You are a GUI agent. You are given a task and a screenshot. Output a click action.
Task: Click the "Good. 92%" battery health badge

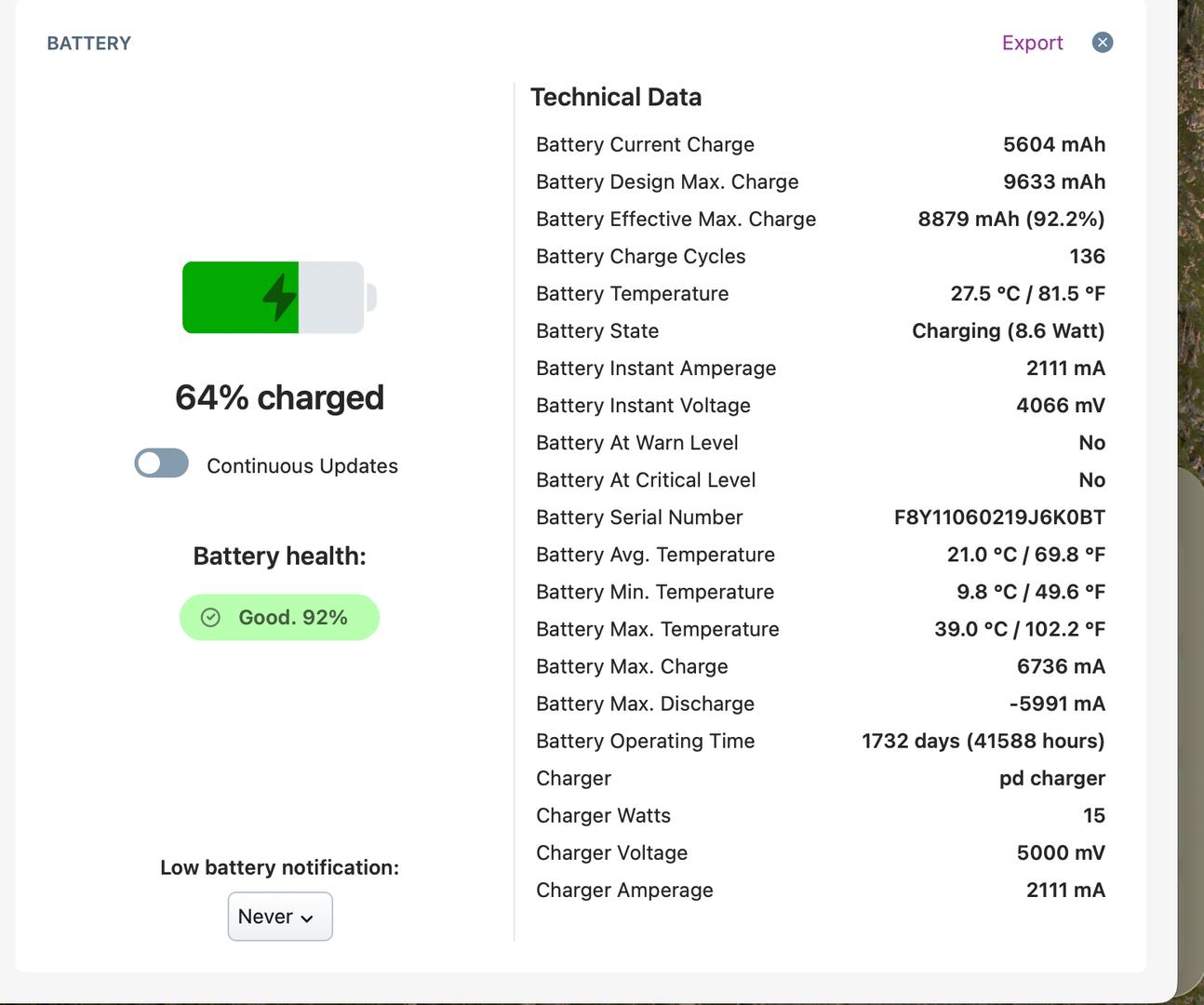(x=280, y=618)
